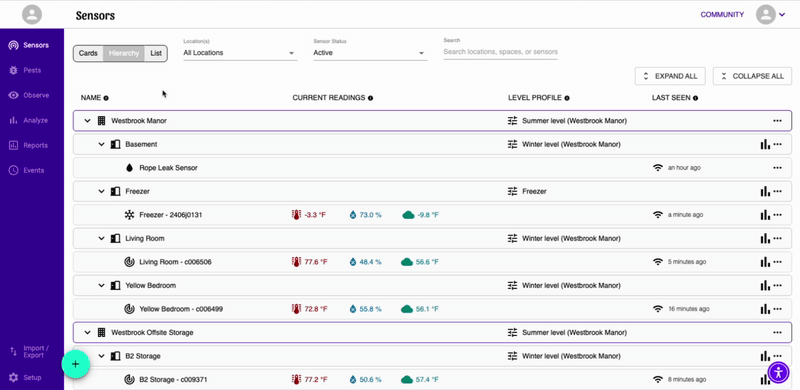The image size is (800, 390).
Task: Open Analyze from the sidebar
Action: 28,120
